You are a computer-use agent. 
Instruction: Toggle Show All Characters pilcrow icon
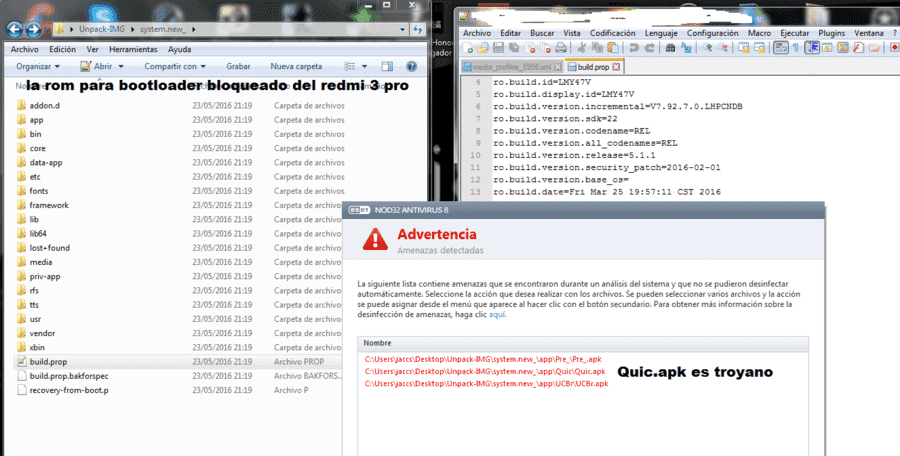(796, 48)
